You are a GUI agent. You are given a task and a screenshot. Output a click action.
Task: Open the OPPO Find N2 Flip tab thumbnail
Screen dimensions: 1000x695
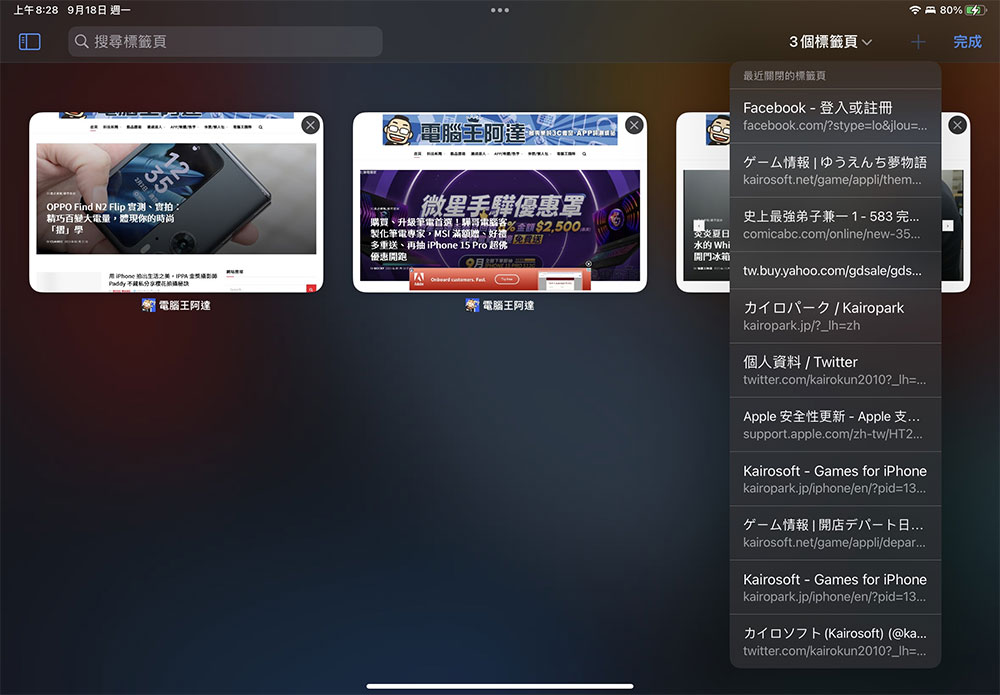coord(176,202)
